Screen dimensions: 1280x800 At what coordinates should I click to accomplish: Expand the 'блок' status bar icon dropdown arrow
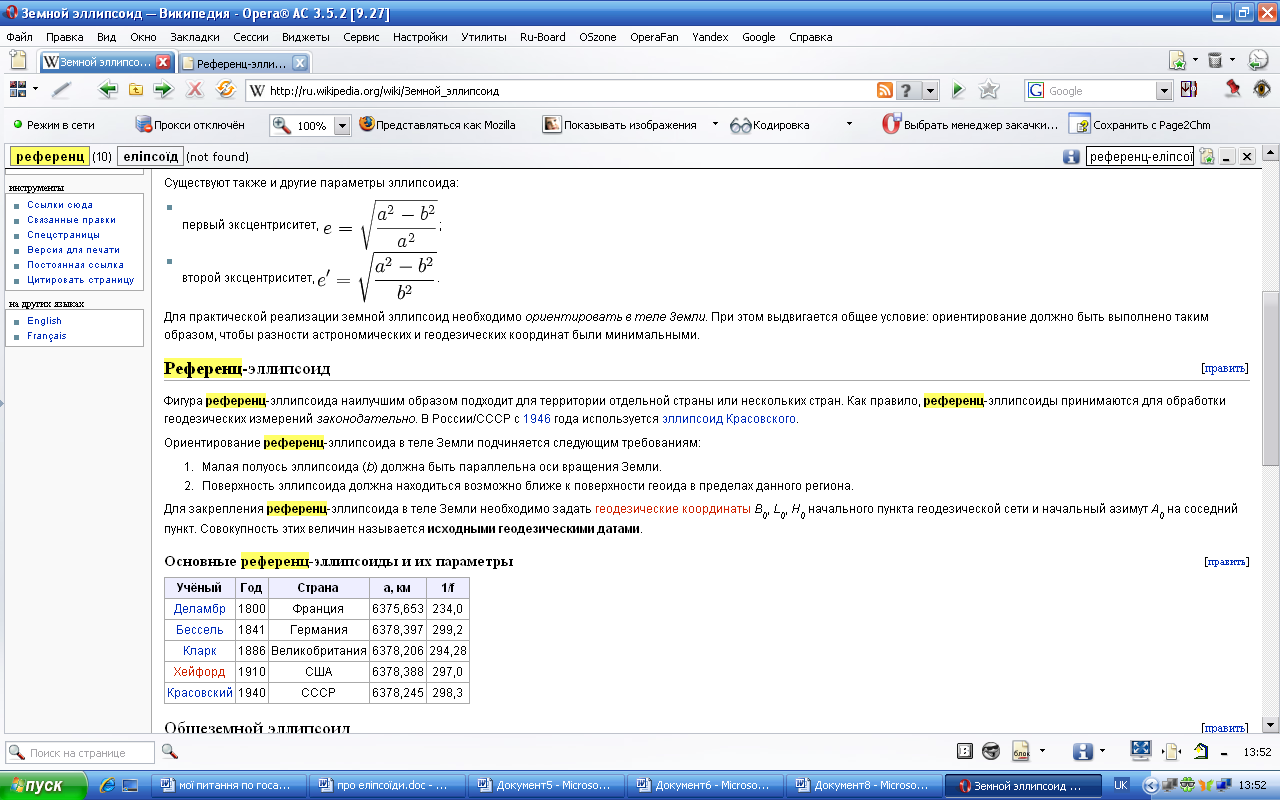(1042, 751)
